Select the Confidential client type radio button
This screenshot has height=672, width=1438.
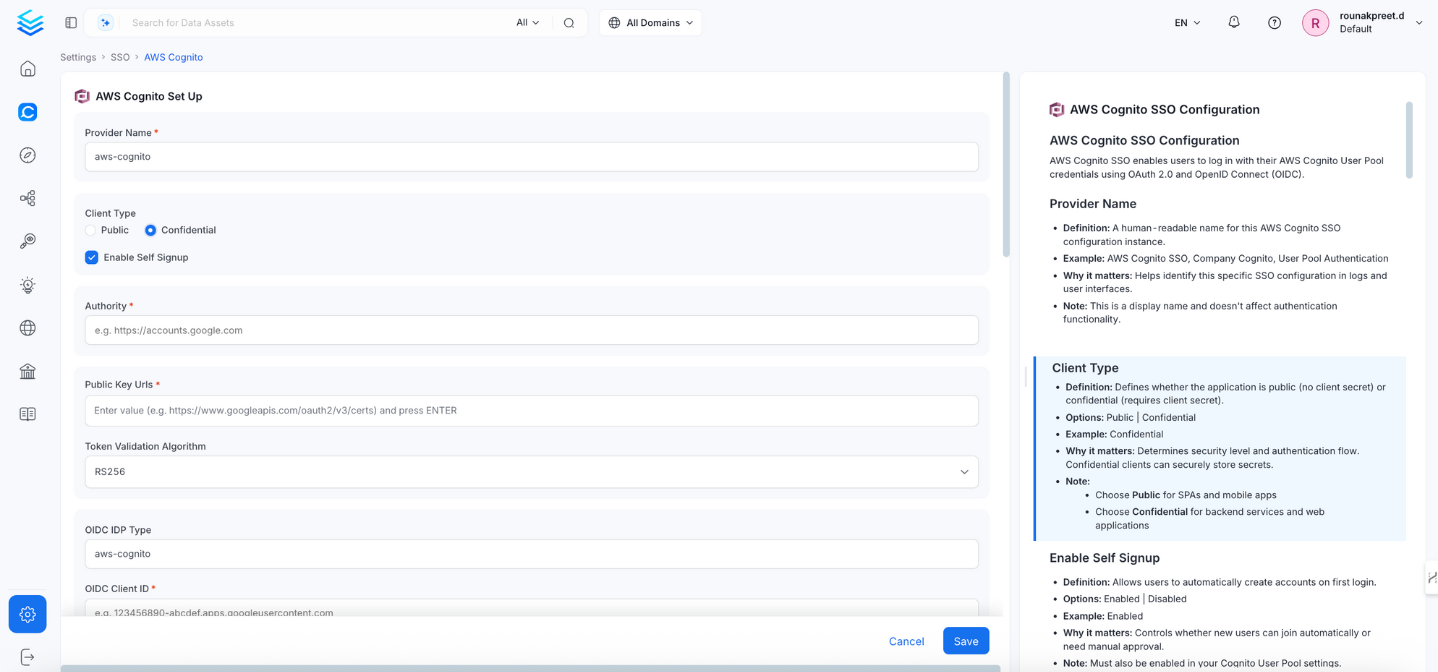[151, 230]
